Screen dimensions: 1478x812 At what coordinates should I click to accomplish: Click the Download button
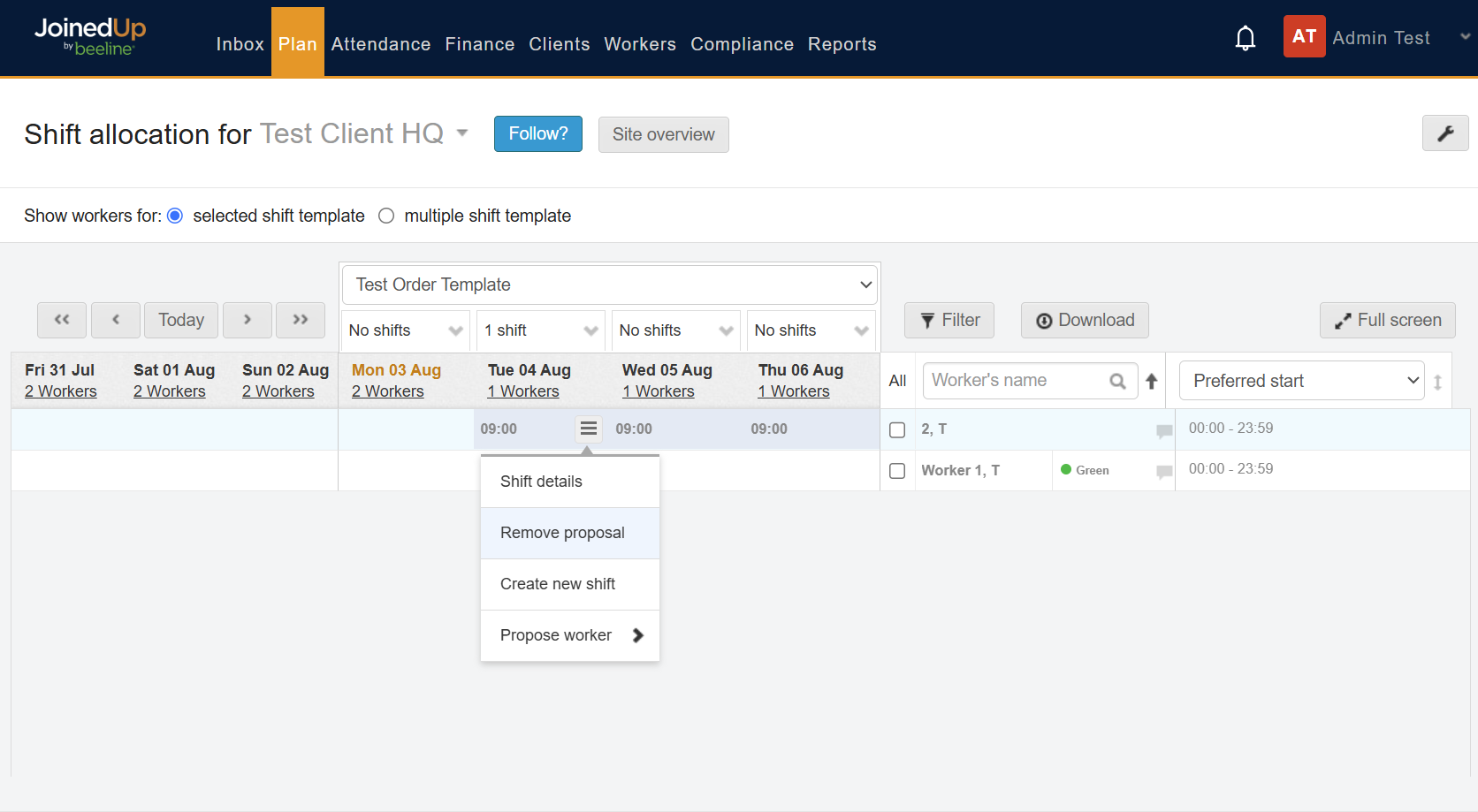pyautogui.click(x=1085, y=320)
